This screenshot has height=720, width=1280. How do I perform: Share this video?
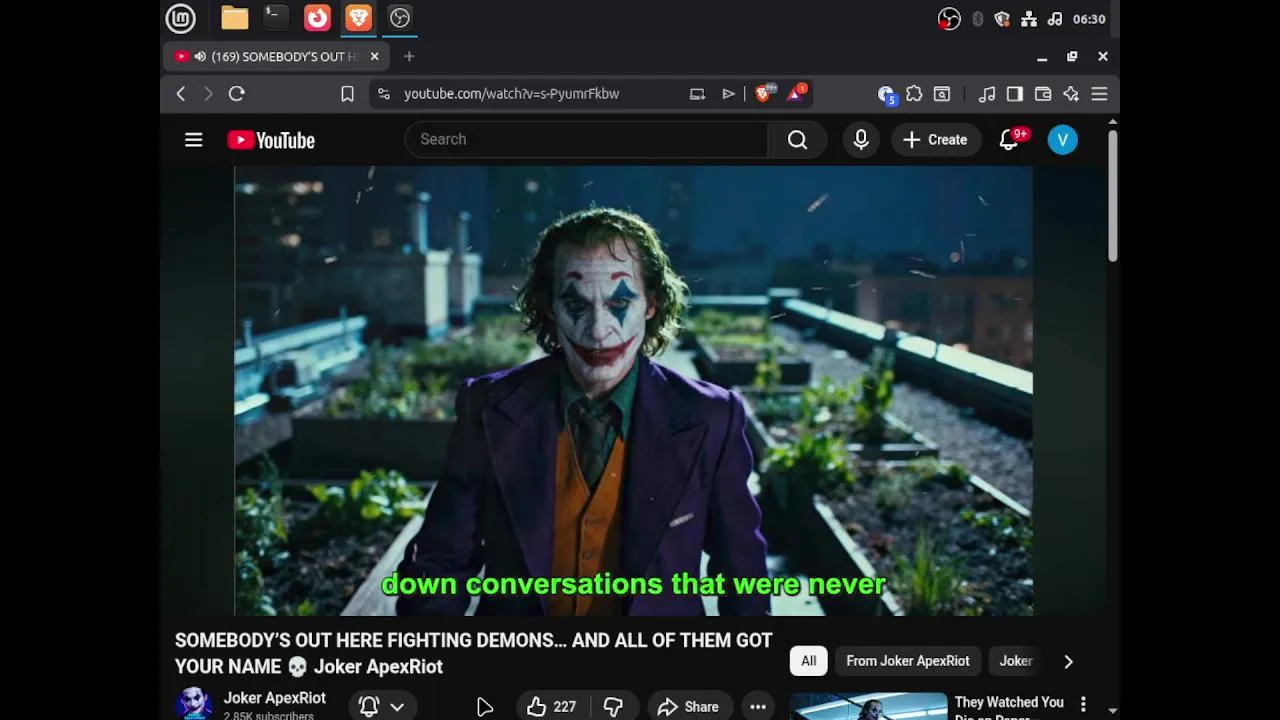(x=688, y=706)
